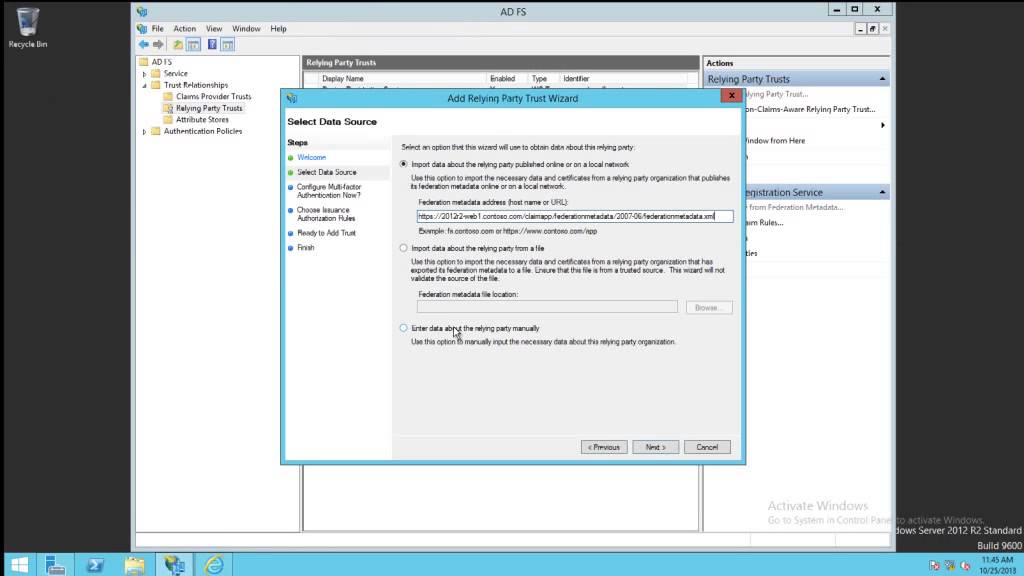Expand the Authentication Policies node
This screenshot has height=576, width=1024.
point(144,132)
